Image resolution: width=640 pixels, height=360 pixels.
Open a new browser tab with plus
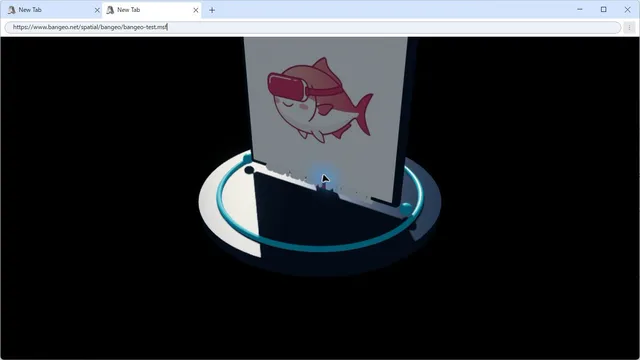pyautogui.click(x=212, y=10)
